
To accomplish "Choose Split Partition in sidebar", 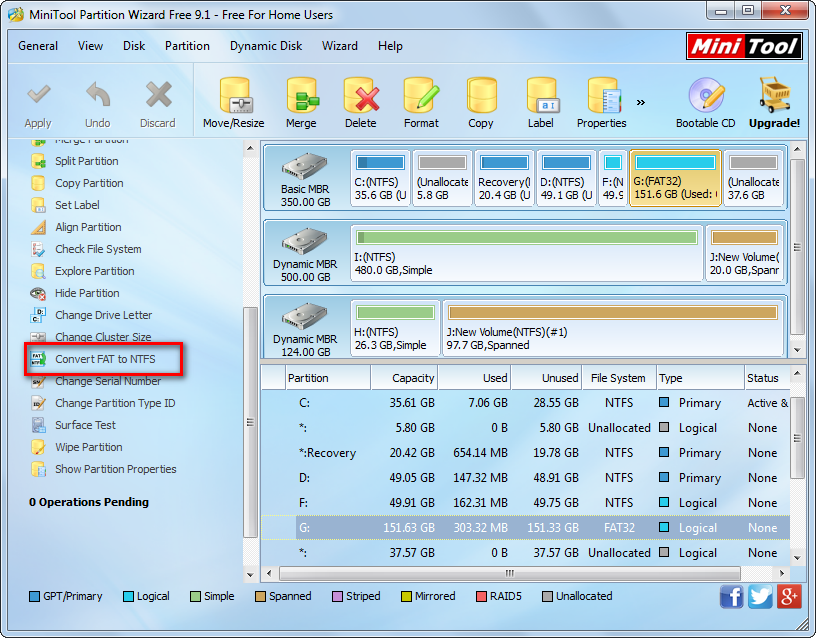I will [75, 161].
